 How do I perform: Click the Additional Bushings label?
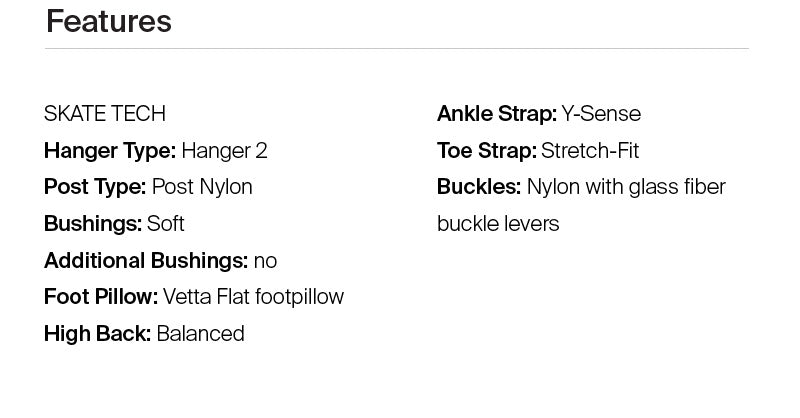click(145, 261)
